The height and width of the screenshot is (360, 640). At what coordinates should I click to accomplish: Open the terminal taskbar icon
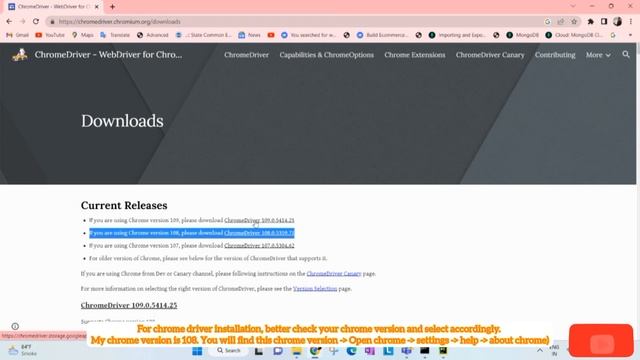click(424, 351)
